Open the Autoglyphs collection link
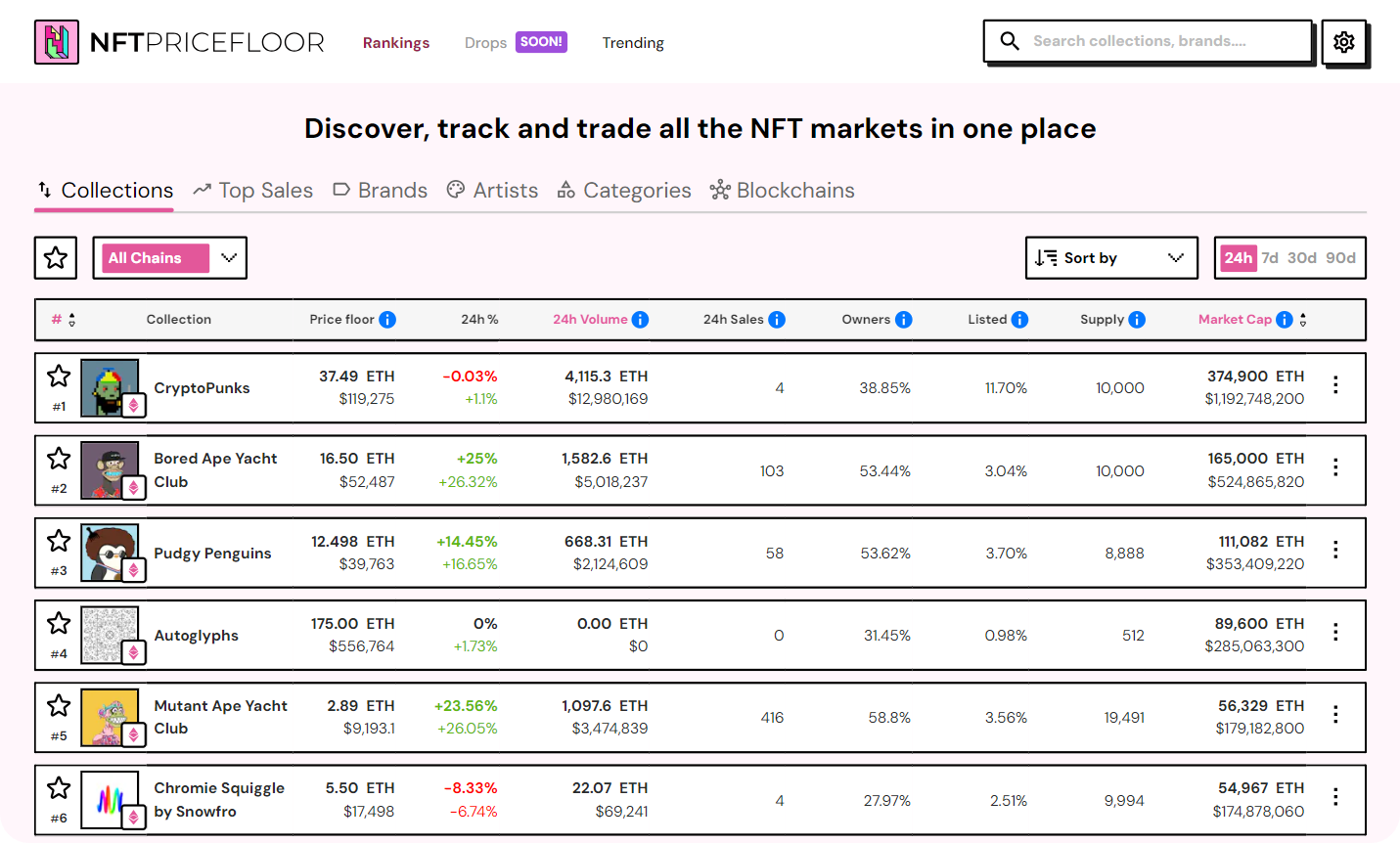The height and width of the screenshot is (843, 1400). click(196, 635)
